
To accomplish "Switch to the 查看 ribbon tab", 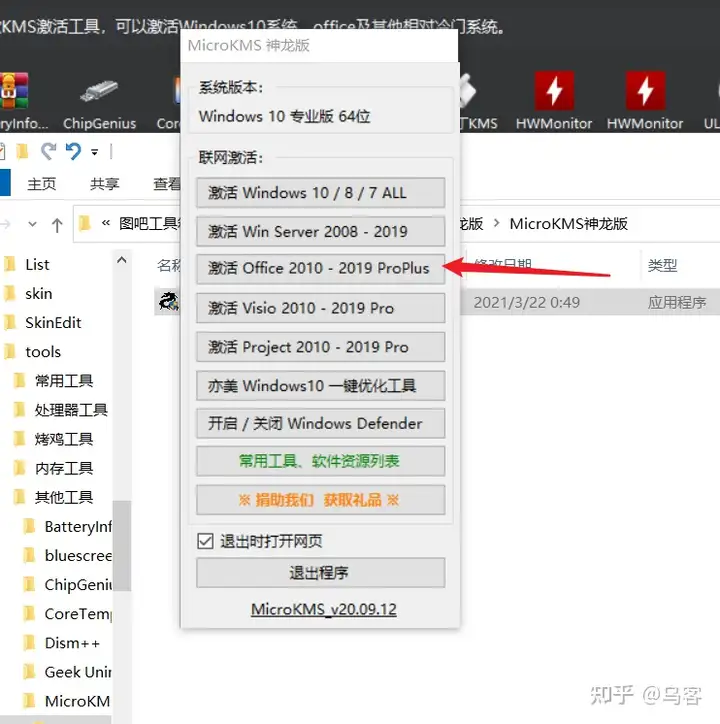I will tap(166, 184).
